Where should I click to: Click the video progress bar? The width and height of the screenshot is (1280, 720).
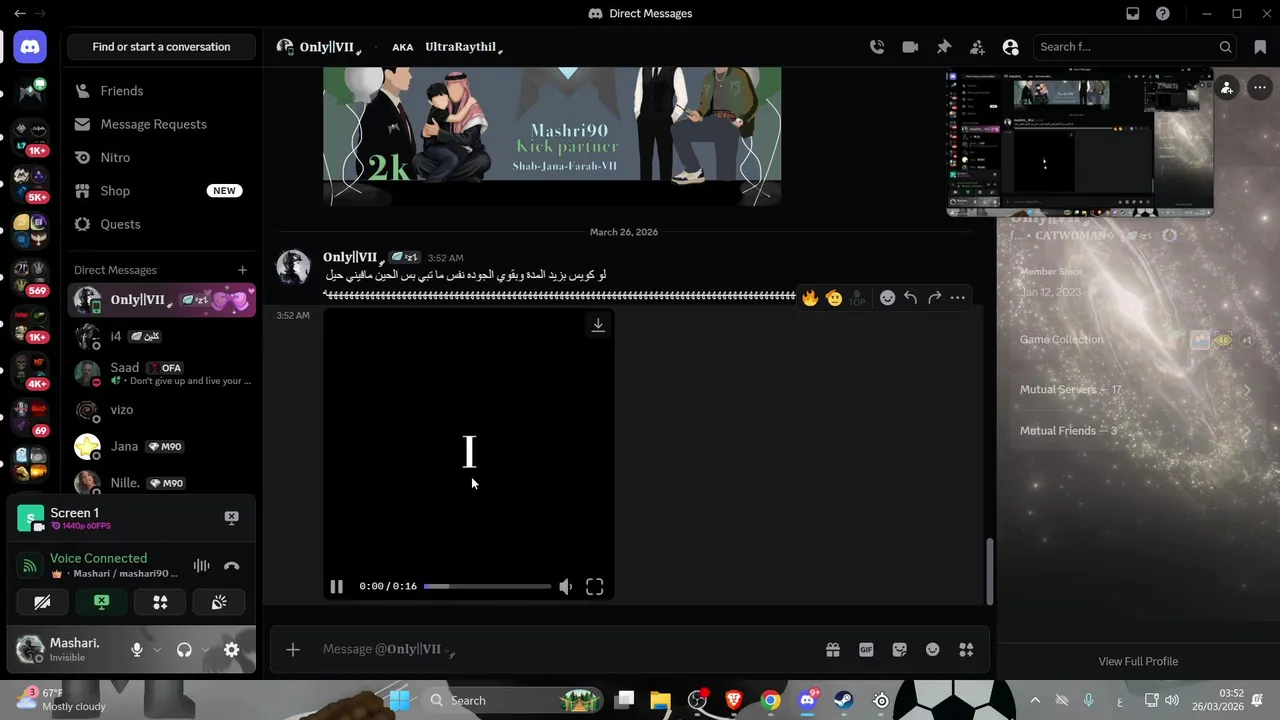(487, 587)
